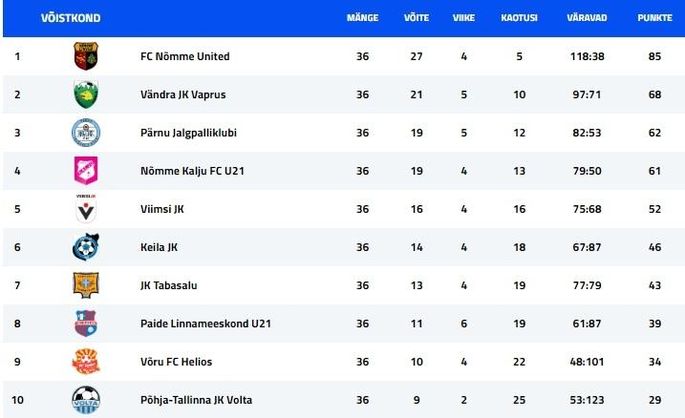Sort table by PUNKTE column header
This screenshot has width=685, height=418.
654,18
